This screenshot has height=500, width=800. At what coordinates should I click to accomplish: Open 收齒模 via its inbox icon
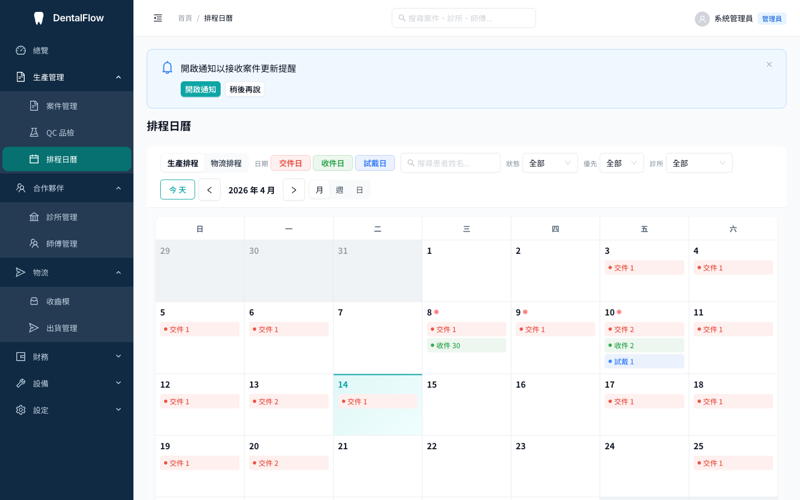coord(34,301)
